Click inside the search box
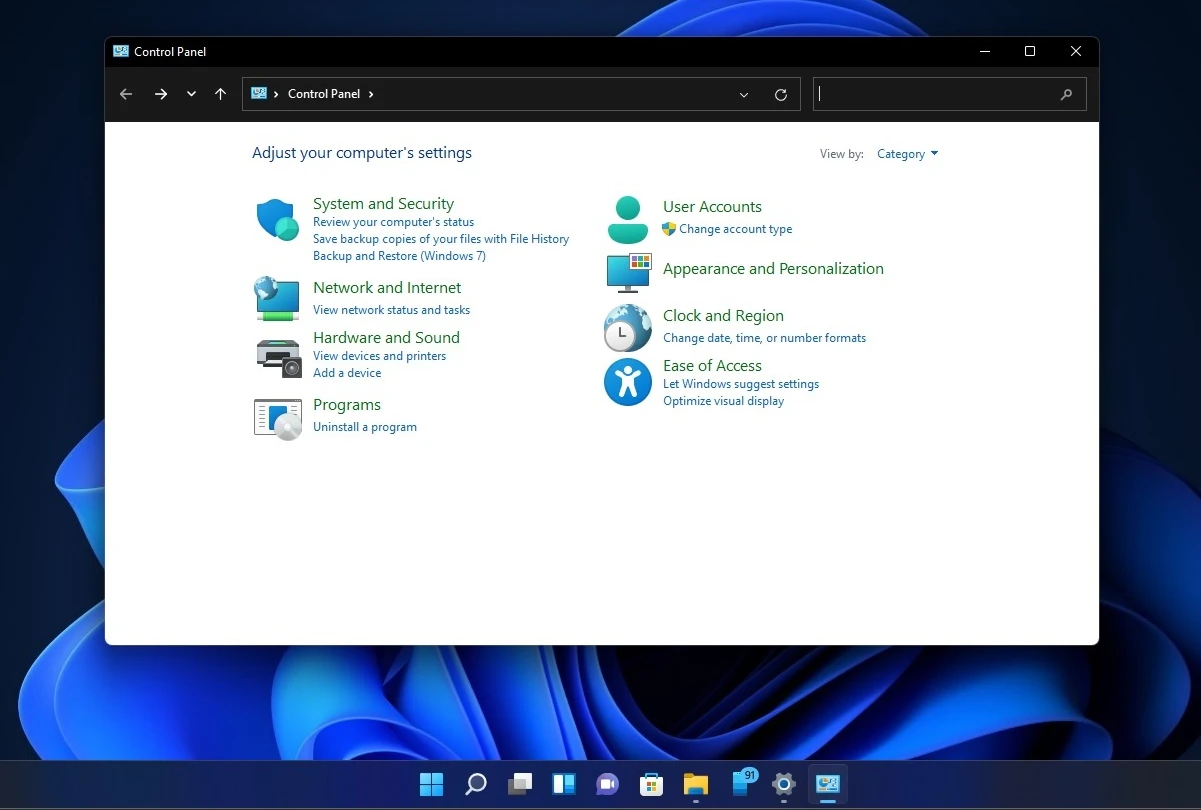Image resolution: width=1201 pixels, height=810 pixels. [x=940, y=94]
